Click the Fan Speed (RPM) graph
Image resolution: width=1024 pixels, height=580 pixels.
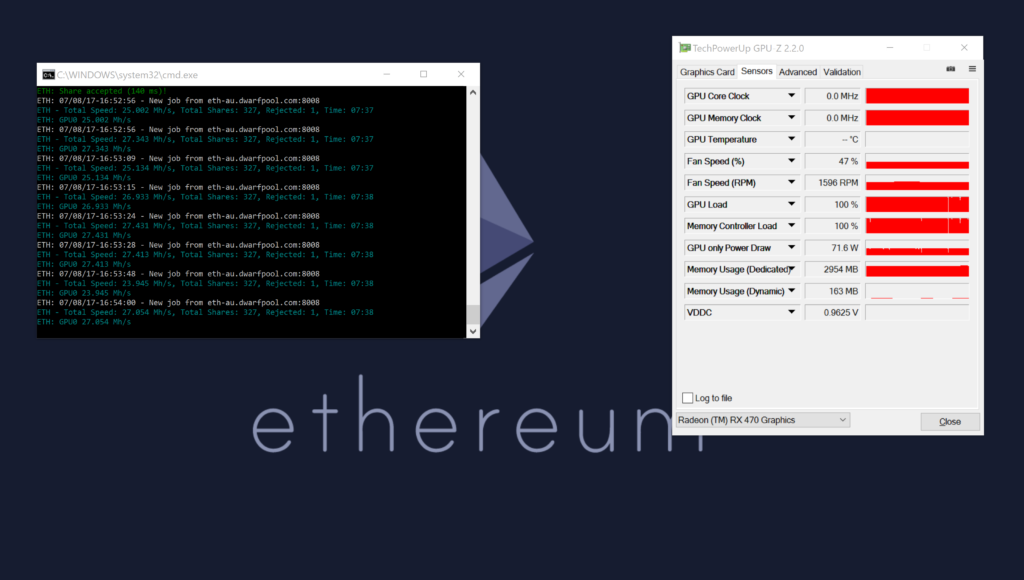pyautogui.click(x=917, y=183)
